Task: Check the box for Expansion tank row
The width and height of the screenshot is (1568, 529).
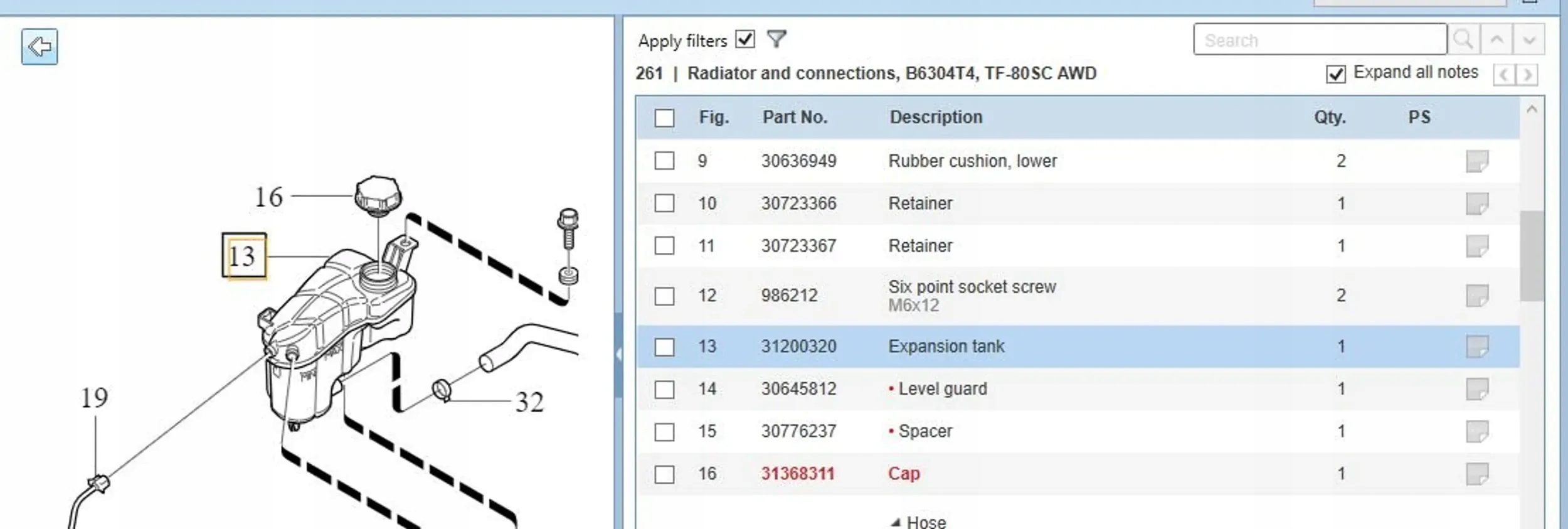Action: point(664,347)
